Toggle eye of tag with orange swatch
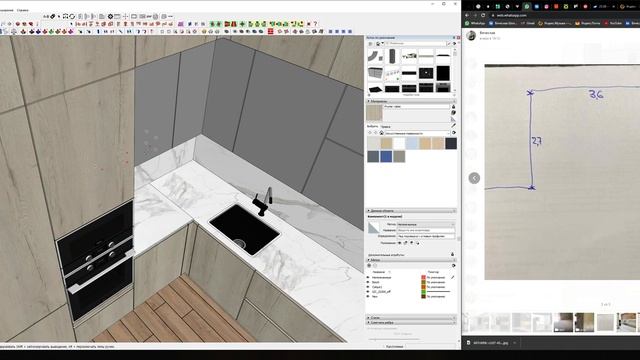The height and width of the screenshot is (360, 640). pyautogui.click(x=368, y=287)
